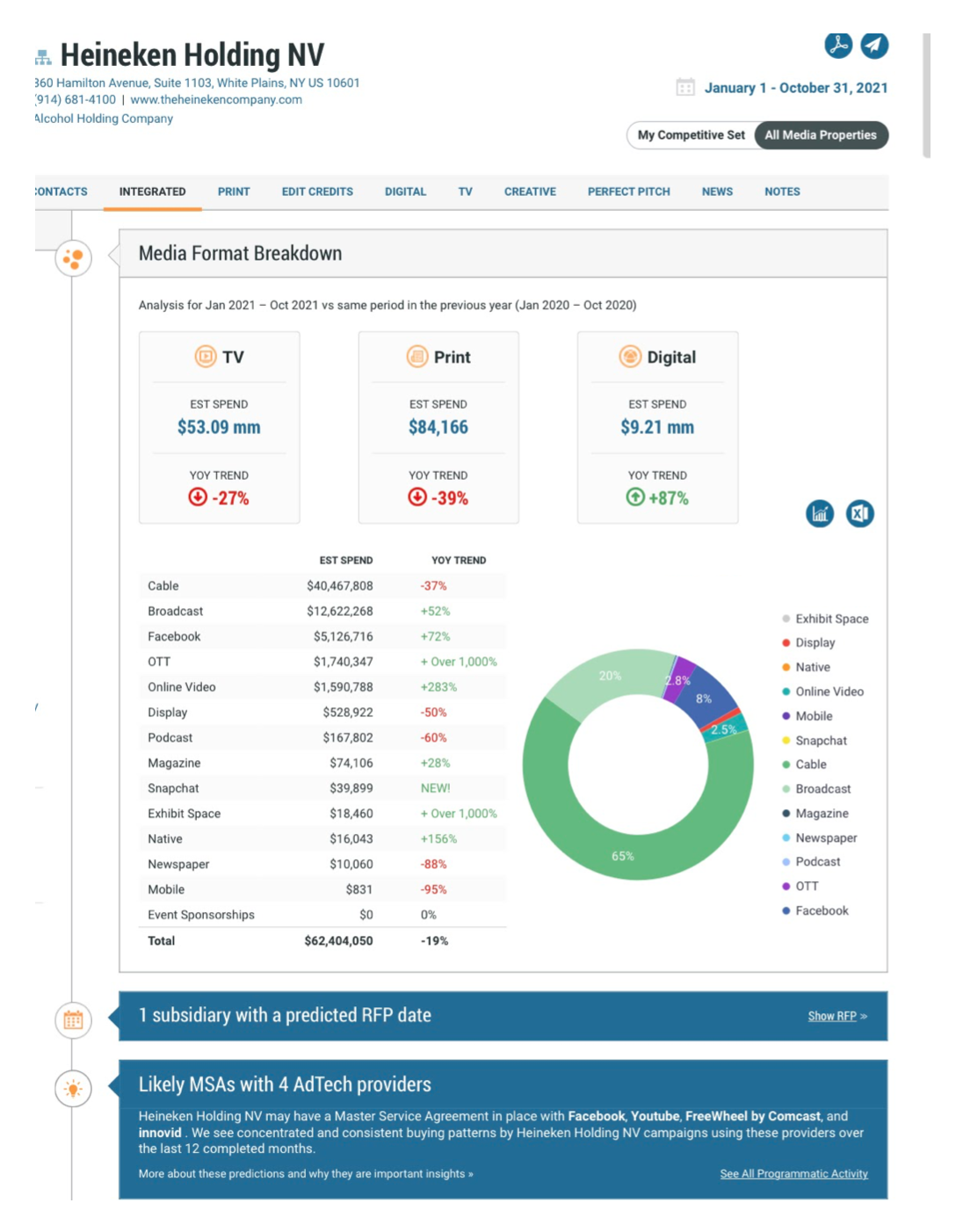This screenshot has height=1232, width=956.
Task: Toggle Newspaper legend item
Action: [819, 838]
